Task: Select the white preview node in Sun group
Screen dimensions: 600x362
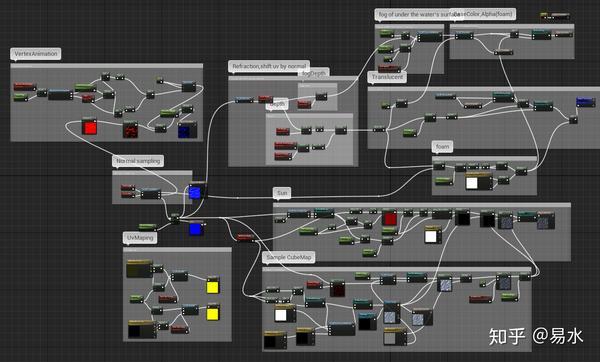Action: tap(432, 235)
